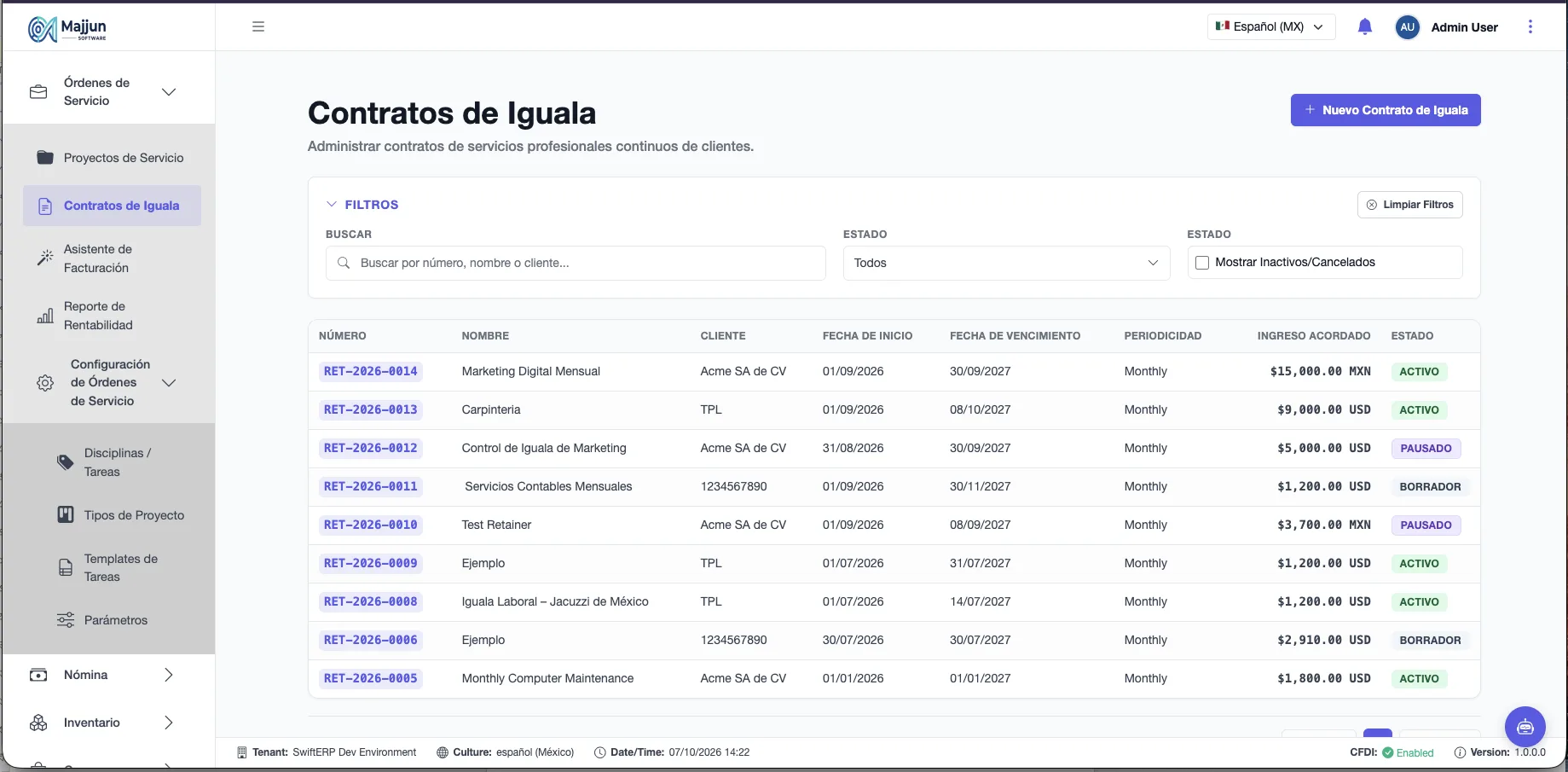Open contract RET-2026-0005 link
Viewport: 1568px width, 772px height.
pyautogui.click(x=371, y=678)
